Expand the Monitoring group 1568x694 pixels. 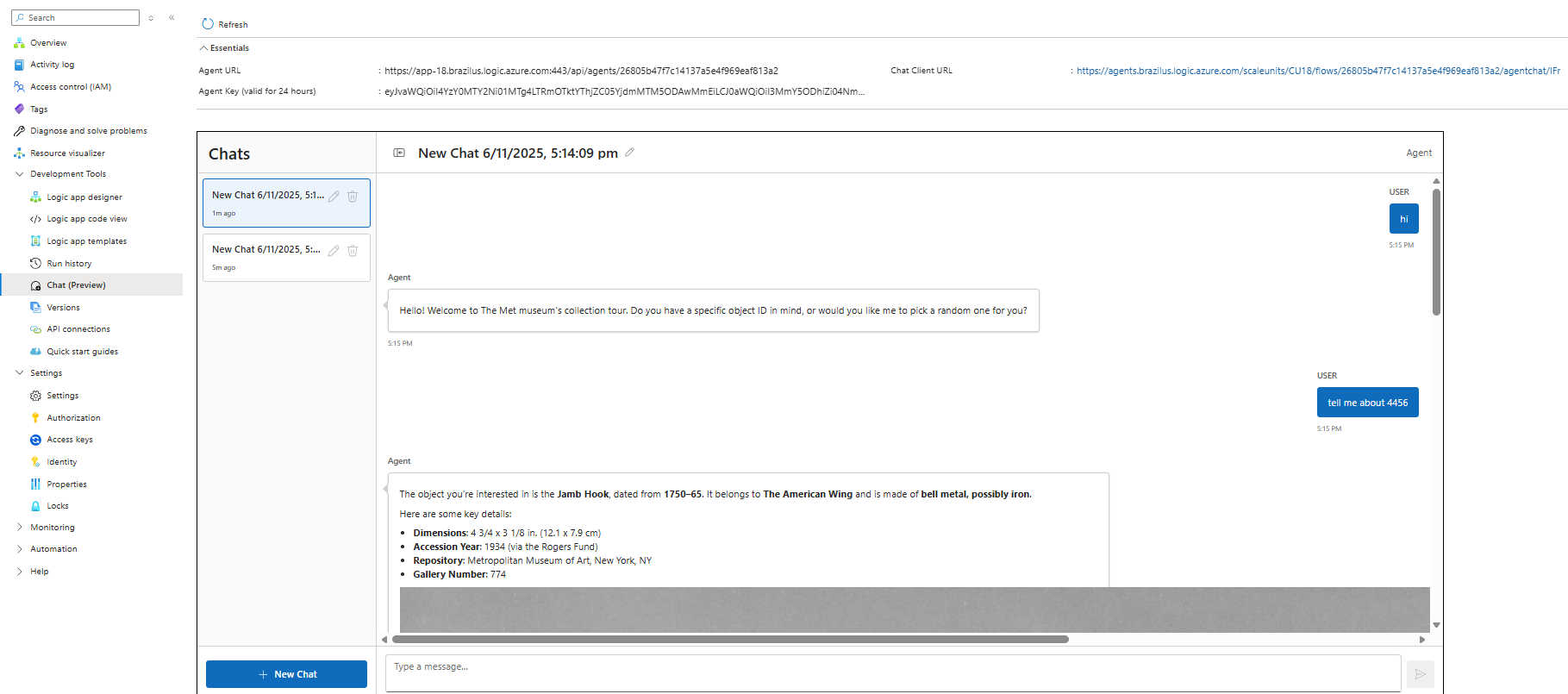19,528
